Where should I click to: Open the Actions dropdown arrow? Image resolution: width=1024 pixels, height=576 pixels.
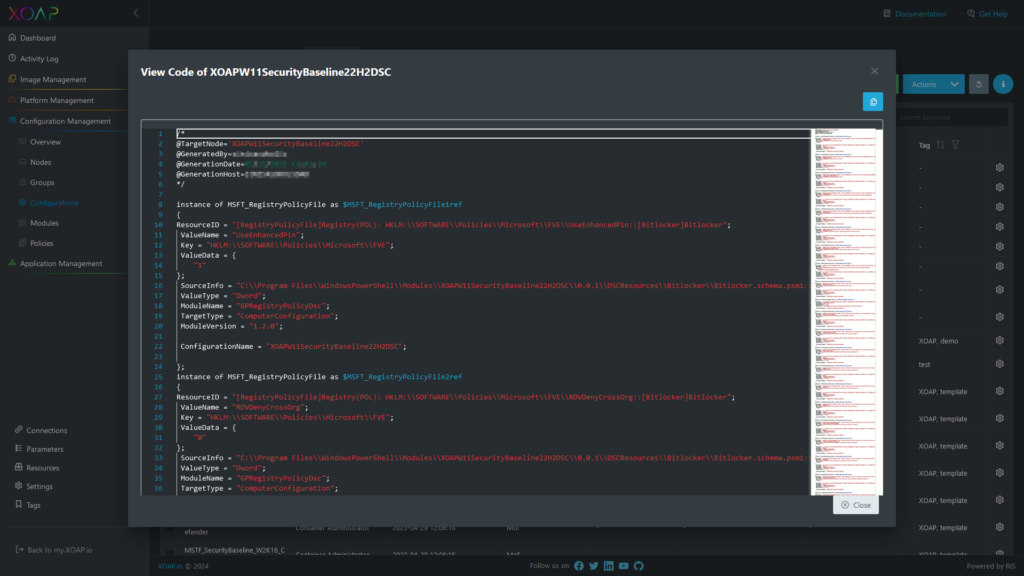coord(955,84)
